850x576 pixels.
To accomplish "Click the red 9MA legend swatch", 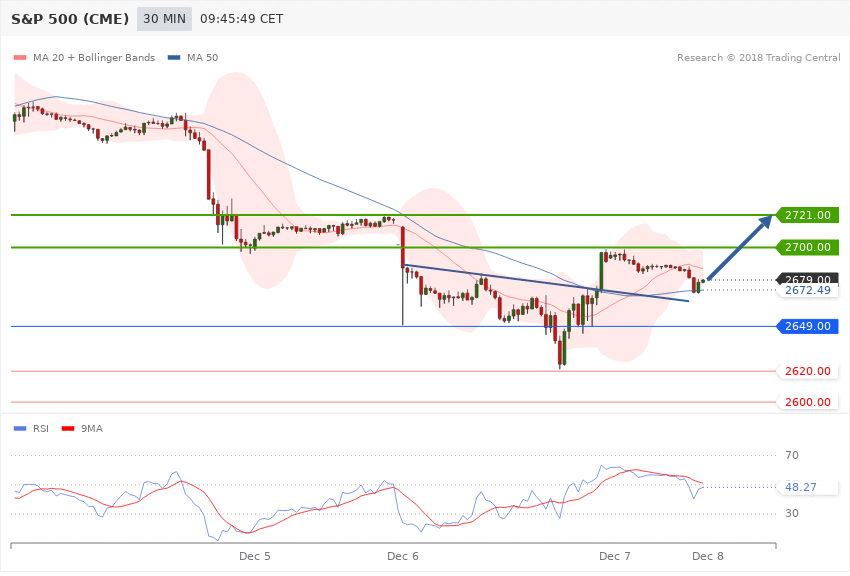I will tap(68, 429).
